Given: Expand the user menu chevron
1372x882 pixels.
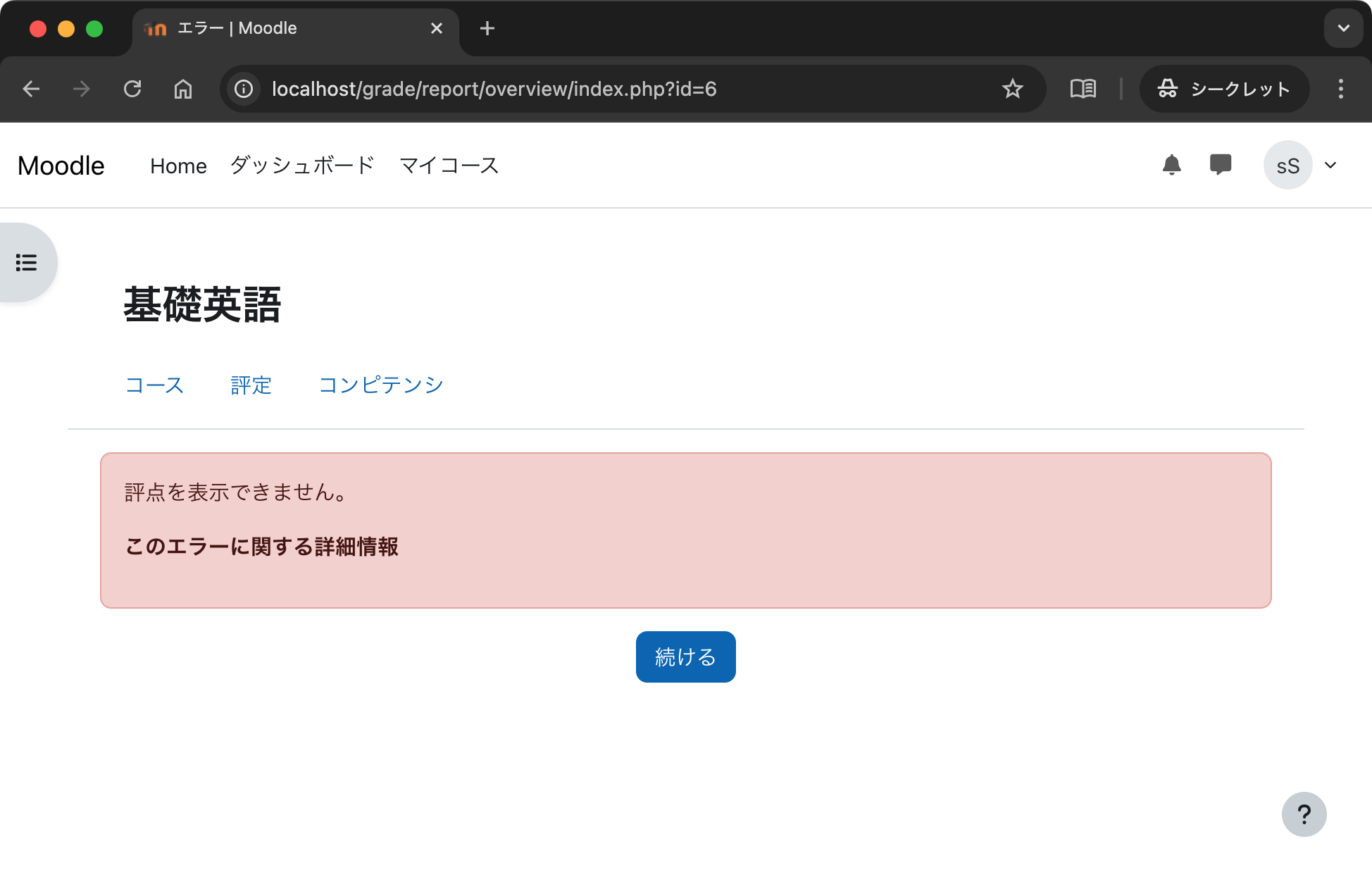Looking at the screenshot, I should 1330,166.
